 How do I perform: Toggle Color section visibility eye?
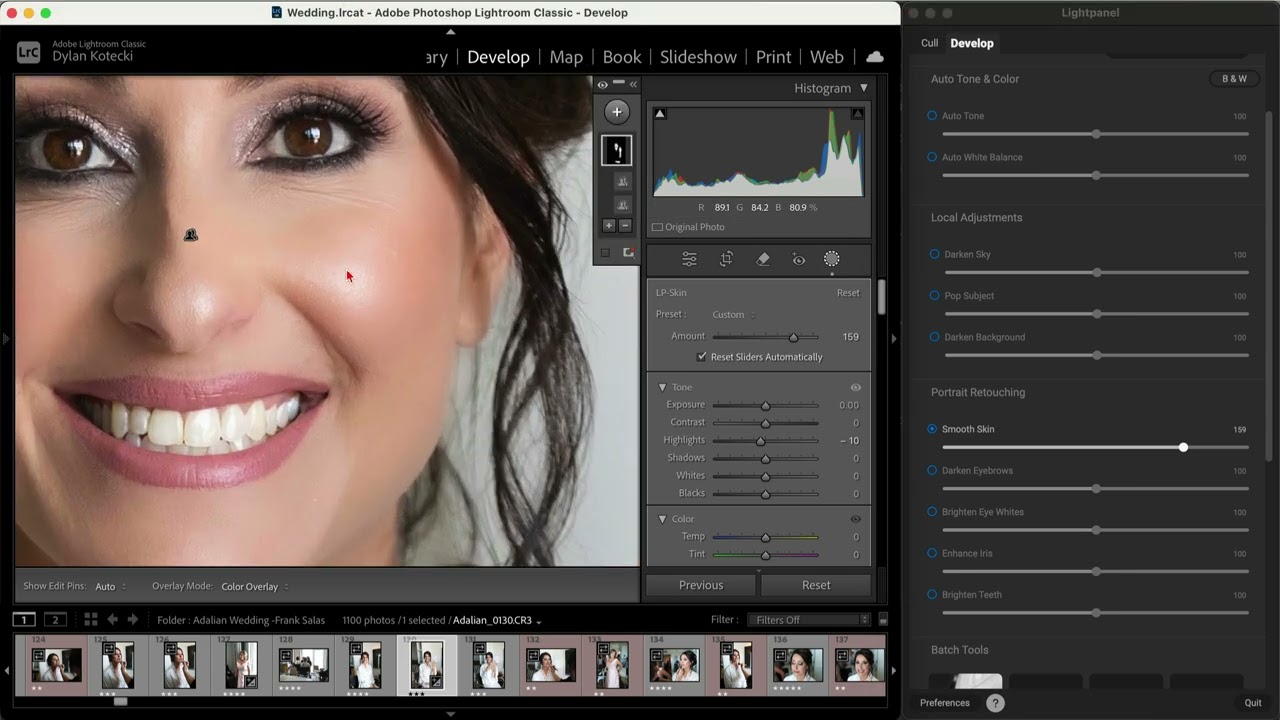point(855,519)
